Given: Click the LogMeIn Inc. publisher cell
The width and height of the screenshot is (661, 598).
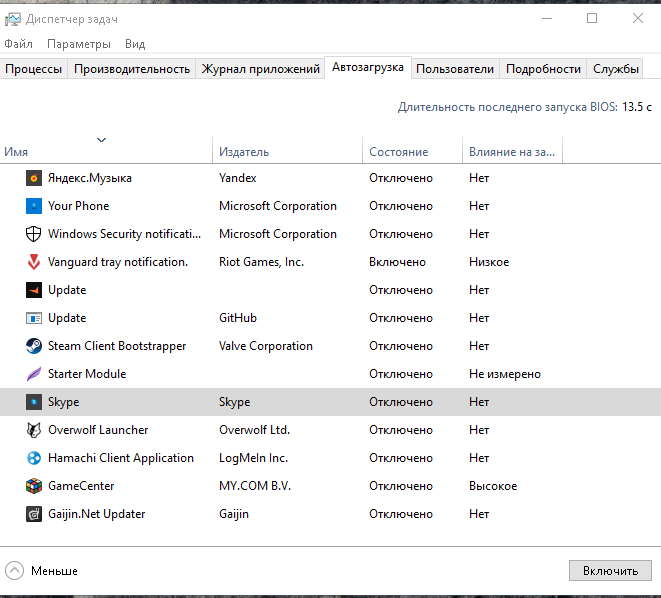Looking at the screenshot, I should [253, 458].
